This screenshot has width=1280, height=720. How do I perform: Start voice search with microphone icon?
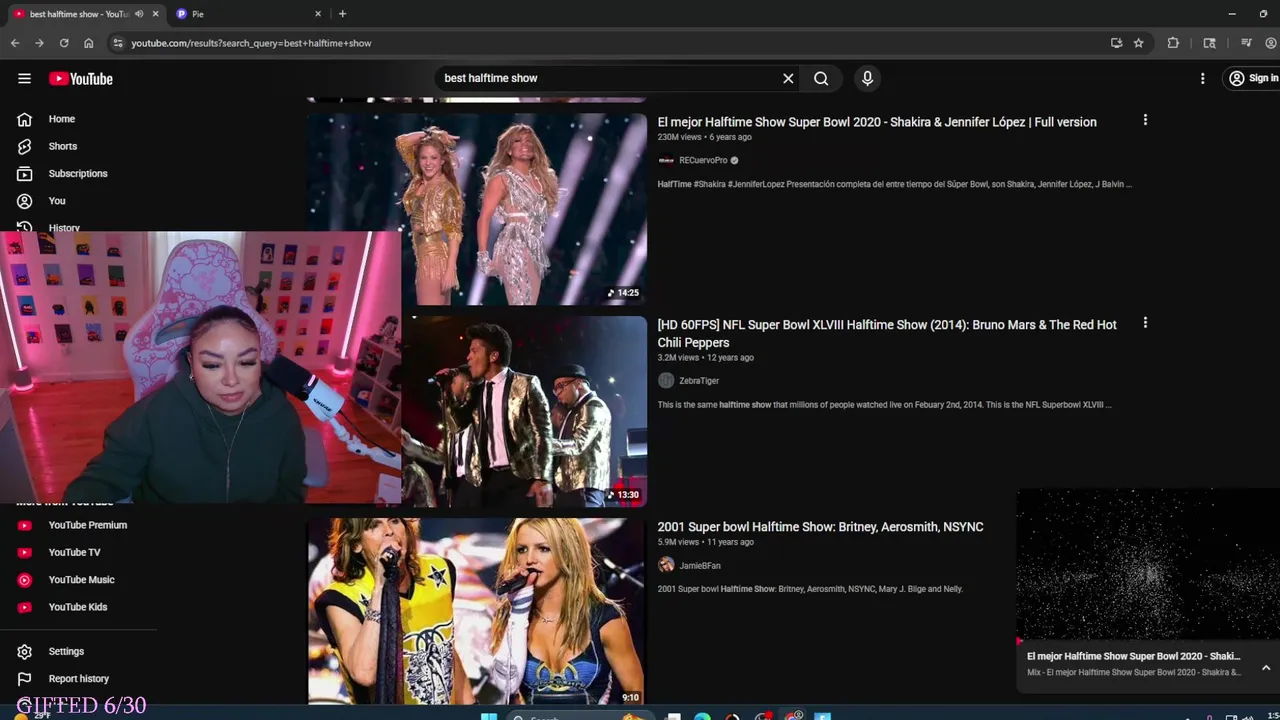point(867,78)
